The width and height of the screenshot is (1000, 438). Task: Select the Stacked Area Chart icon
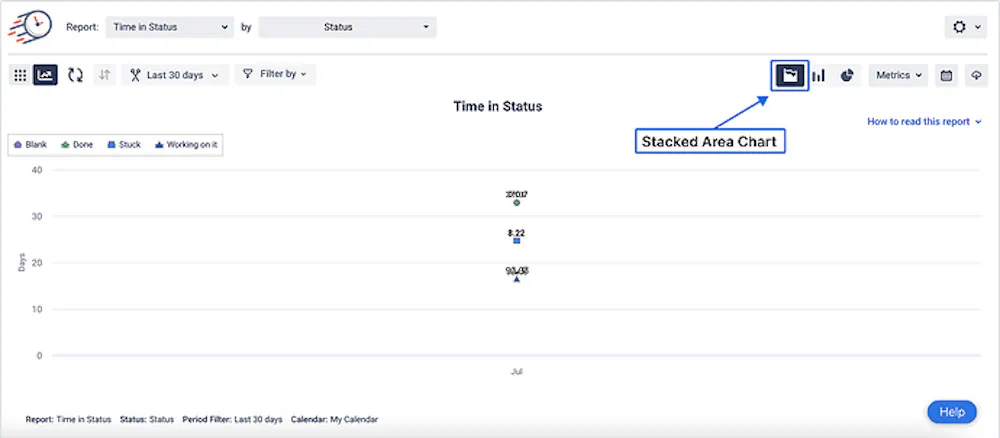click(790, 75)
